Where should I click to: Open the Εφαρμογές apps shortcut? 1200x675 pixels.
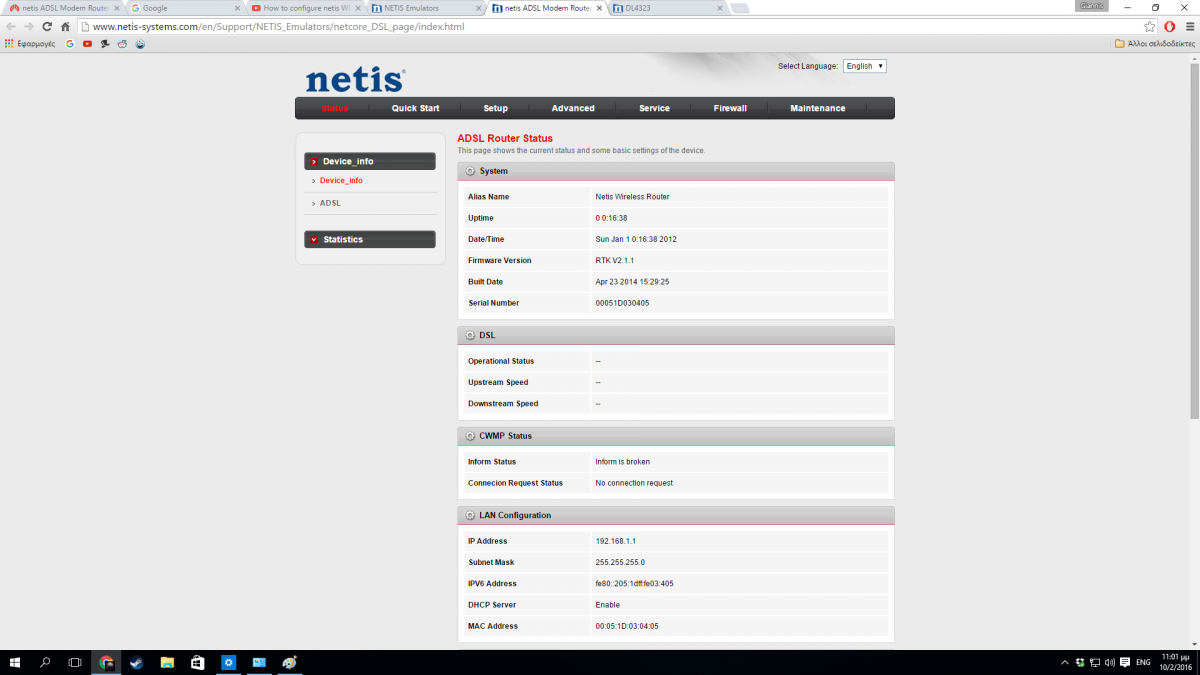click(30, 44)
